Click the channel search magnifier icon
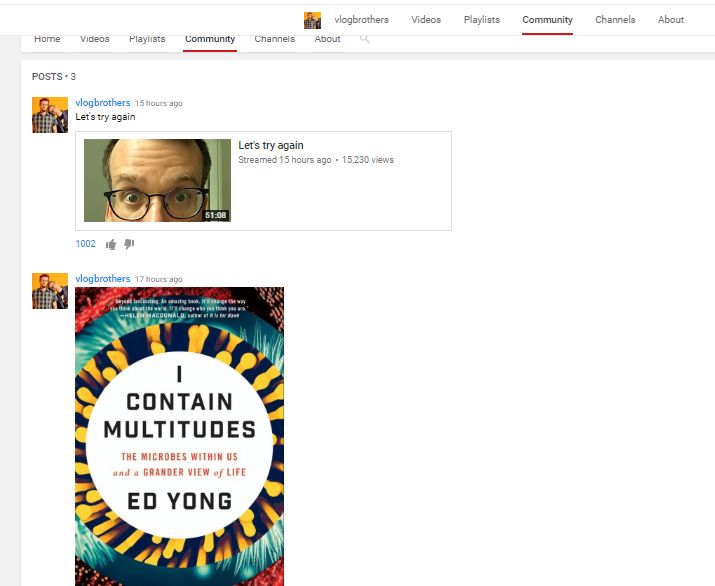The height and width of the screenshot is (586, 715). (x=364, y=39)
